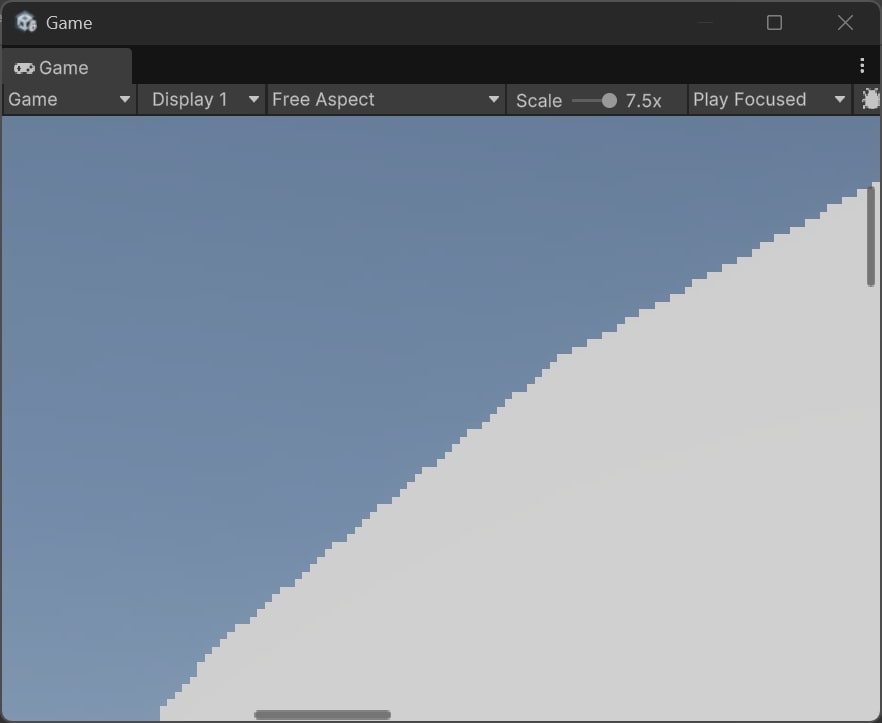Select the Game tab
The width and height of the screenshot is (882, 723).
click(67, 67)
